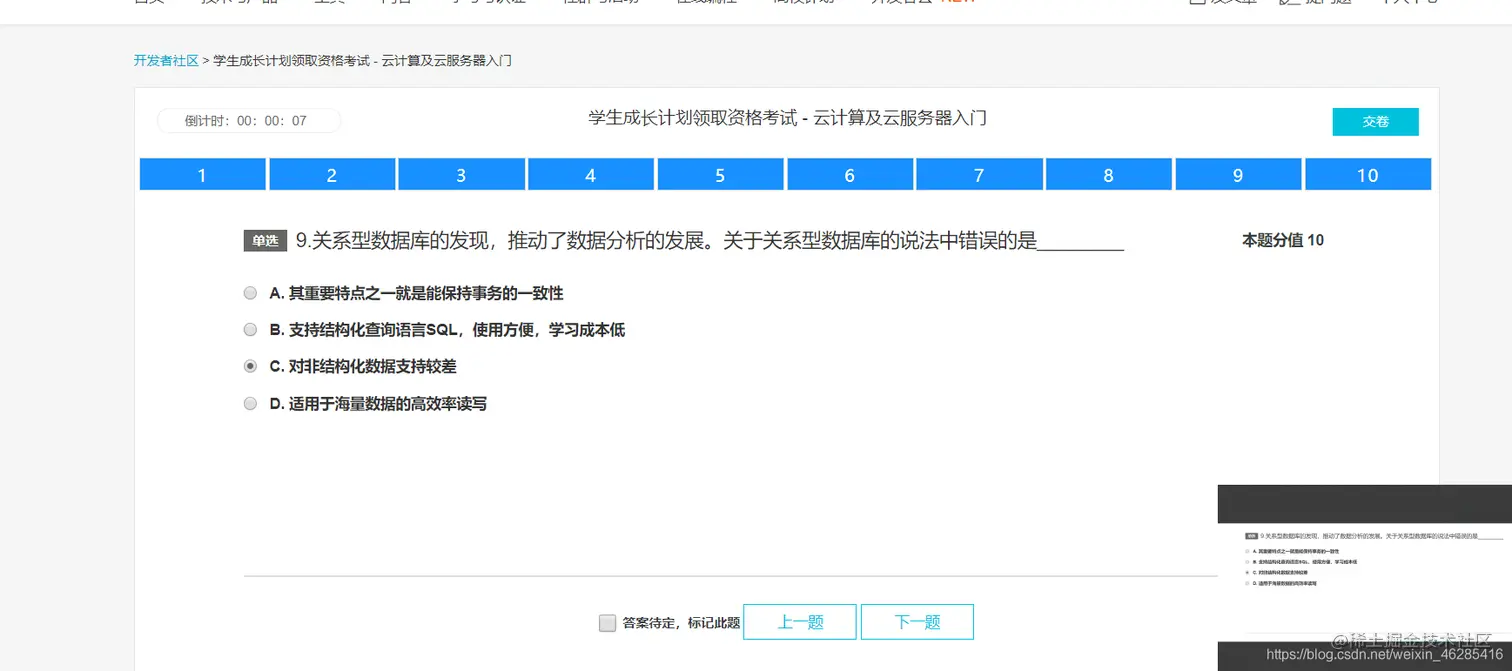The image size is (1512, 671).
Task: Jump to question 10
Action: (x=1366, y=173)
